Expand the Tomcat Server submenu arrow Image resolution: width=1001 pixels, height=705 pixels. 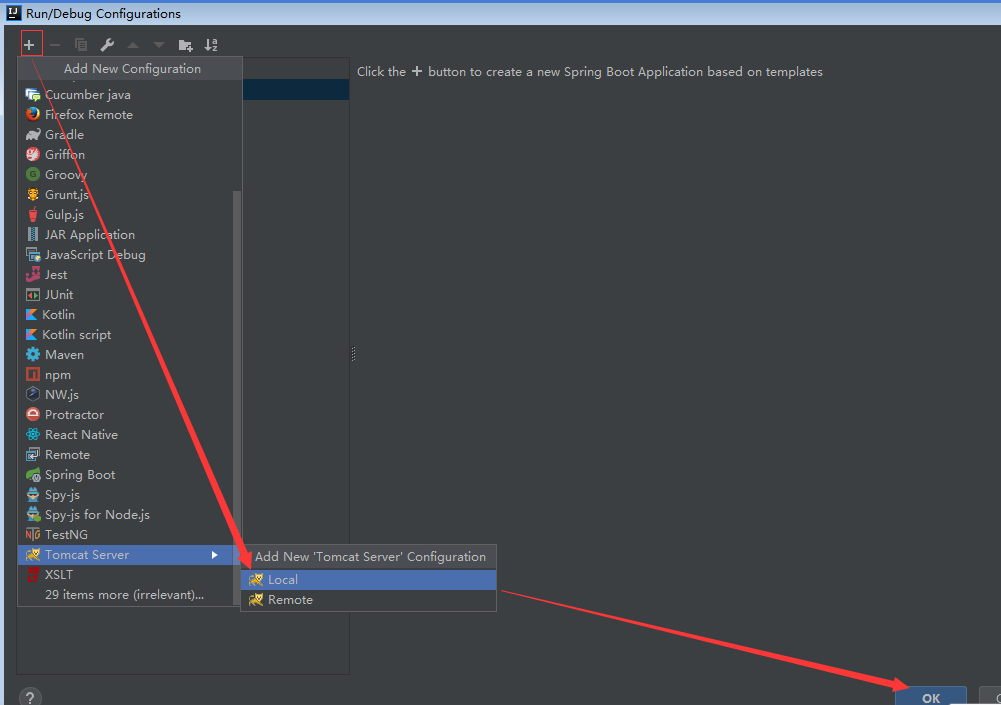coord(214,555)
